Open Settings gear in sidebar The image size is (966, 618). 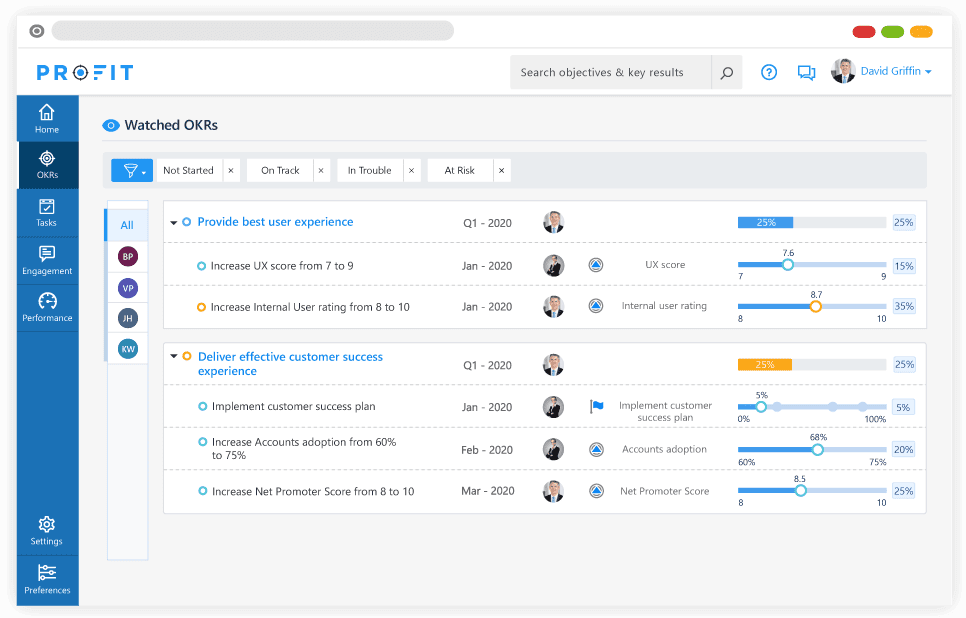tap(47, 531)
